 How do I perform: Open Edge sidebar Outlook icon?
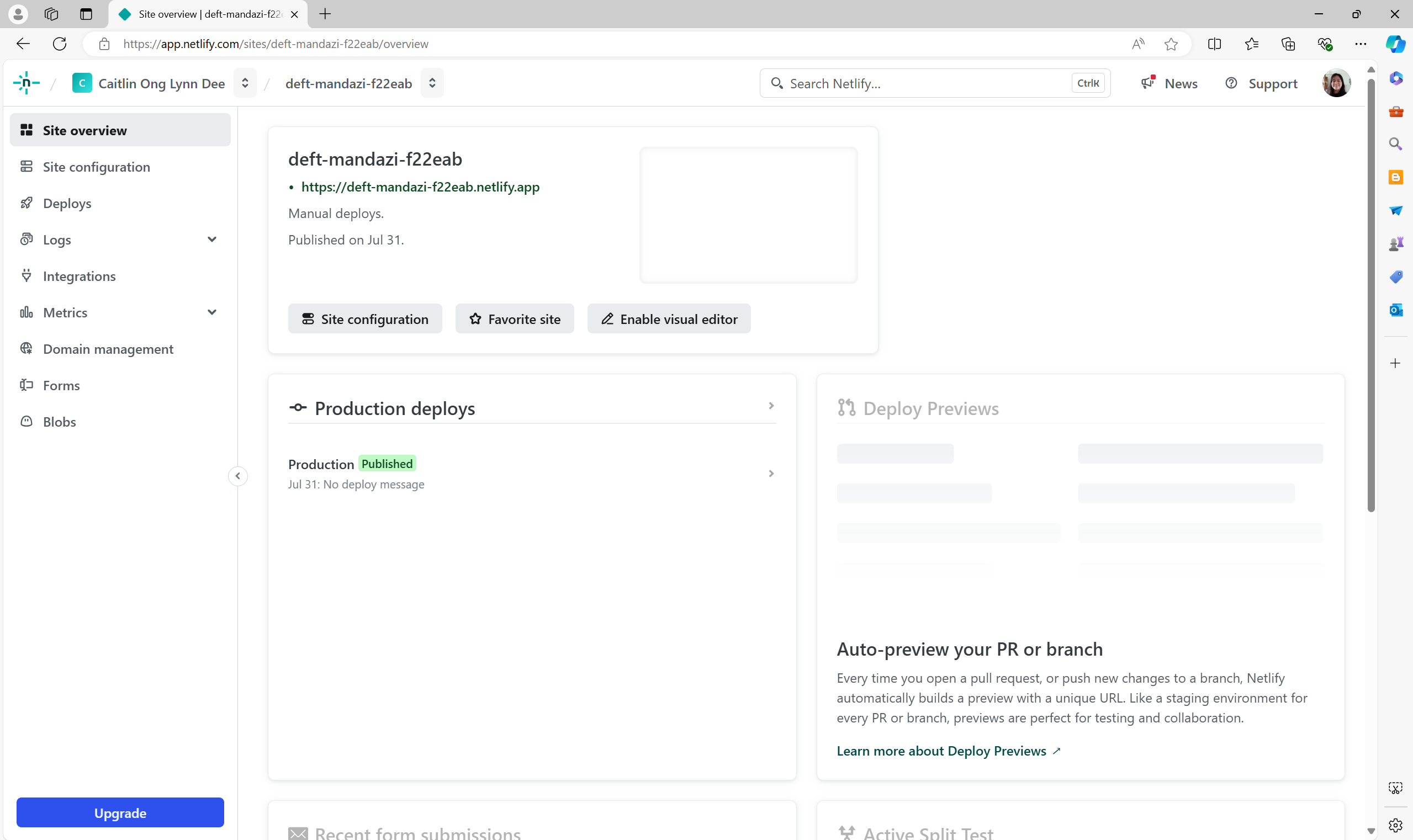pyautogui.click(x=1395, y=310)
